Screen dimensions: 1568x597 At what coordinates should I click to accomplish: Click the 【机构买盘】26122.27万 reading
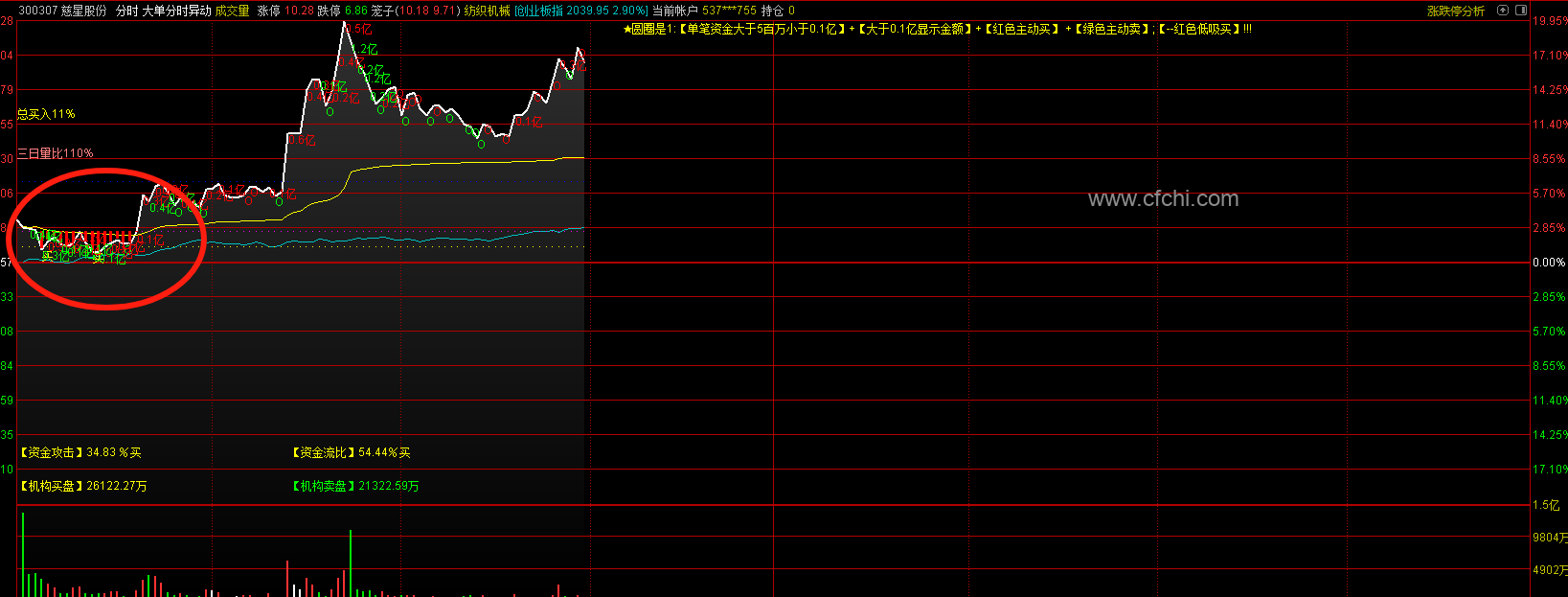[83, 486]
